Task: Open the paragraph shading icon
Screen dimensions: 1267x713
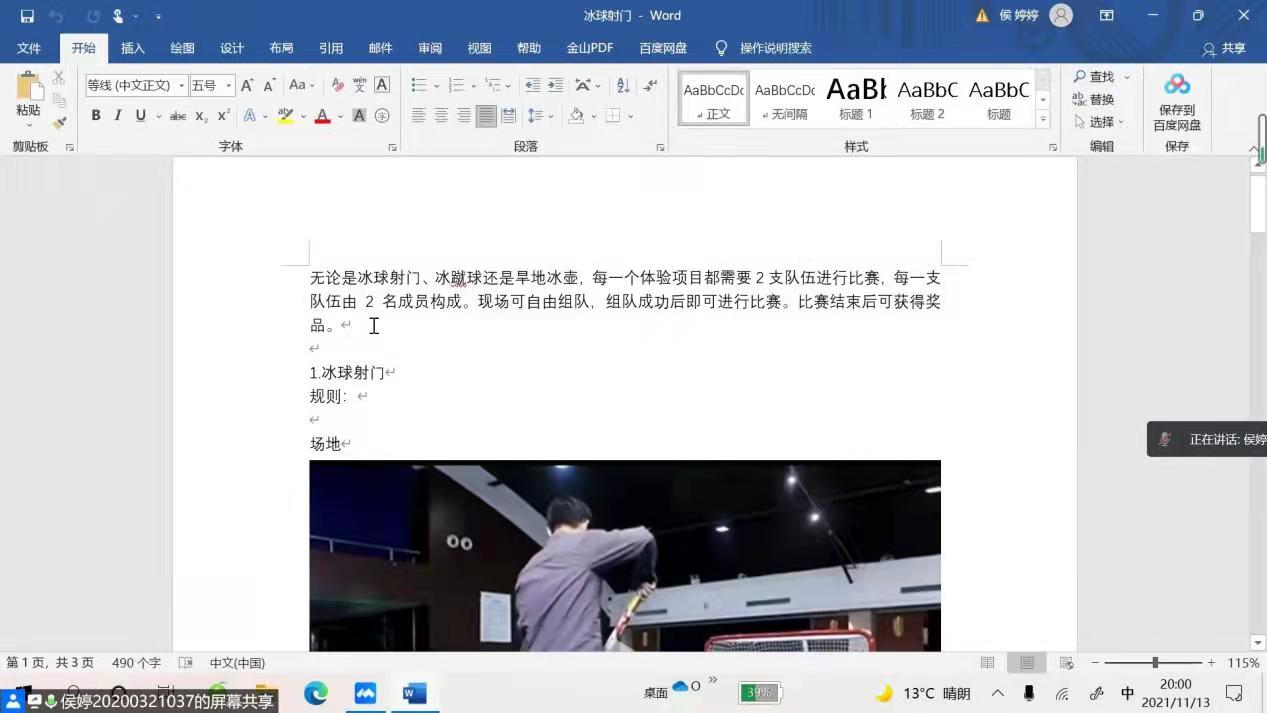Action: [577, 117]
